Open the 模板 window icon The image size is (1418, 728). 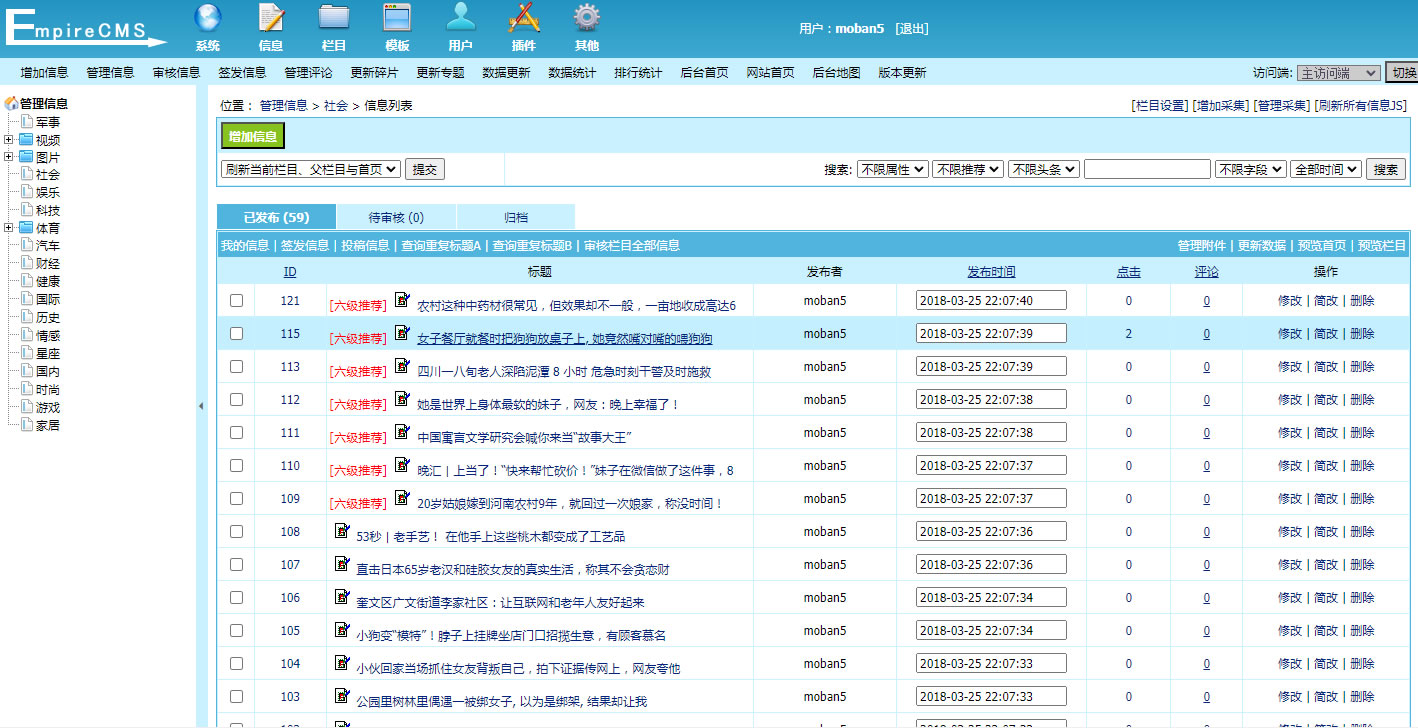coord(397,17)
